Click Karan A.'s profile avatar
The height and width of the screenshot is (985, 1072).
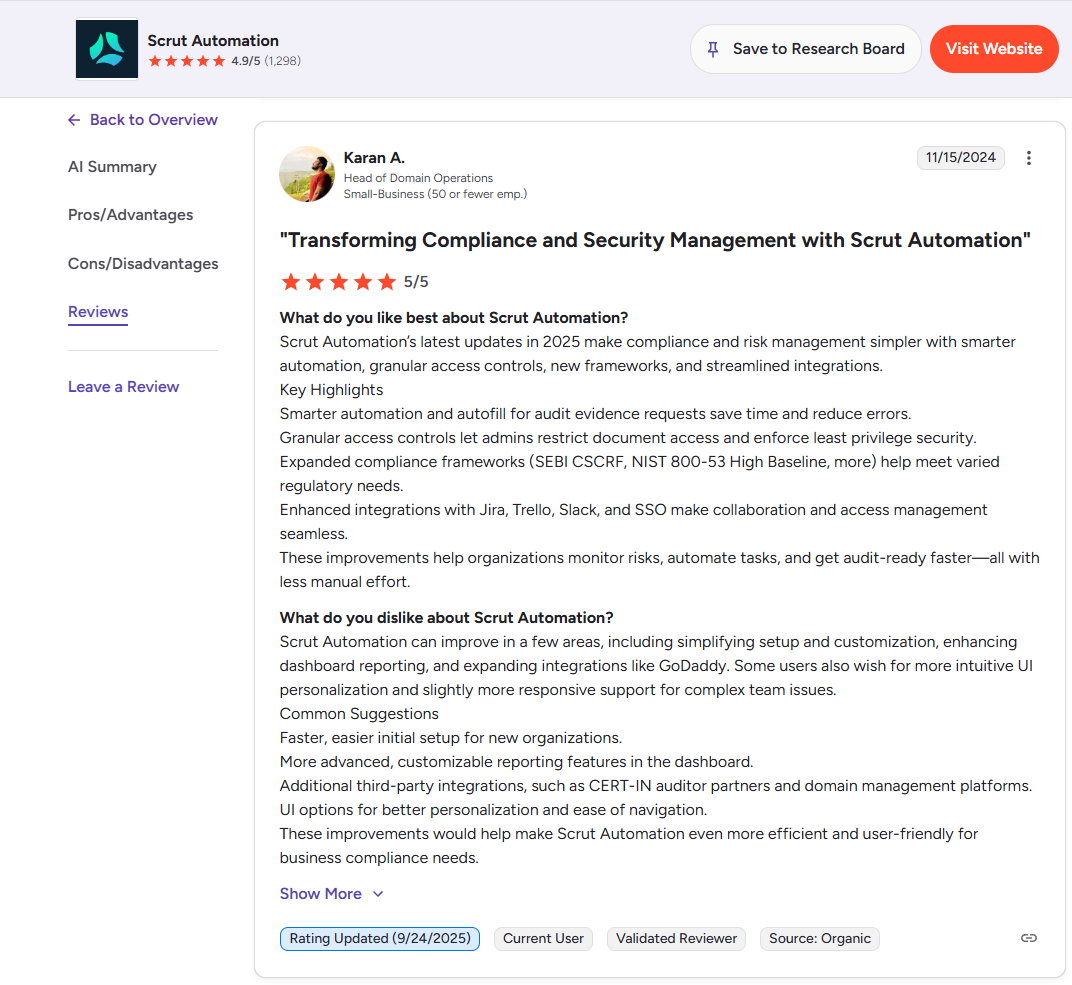coord(307,174)
